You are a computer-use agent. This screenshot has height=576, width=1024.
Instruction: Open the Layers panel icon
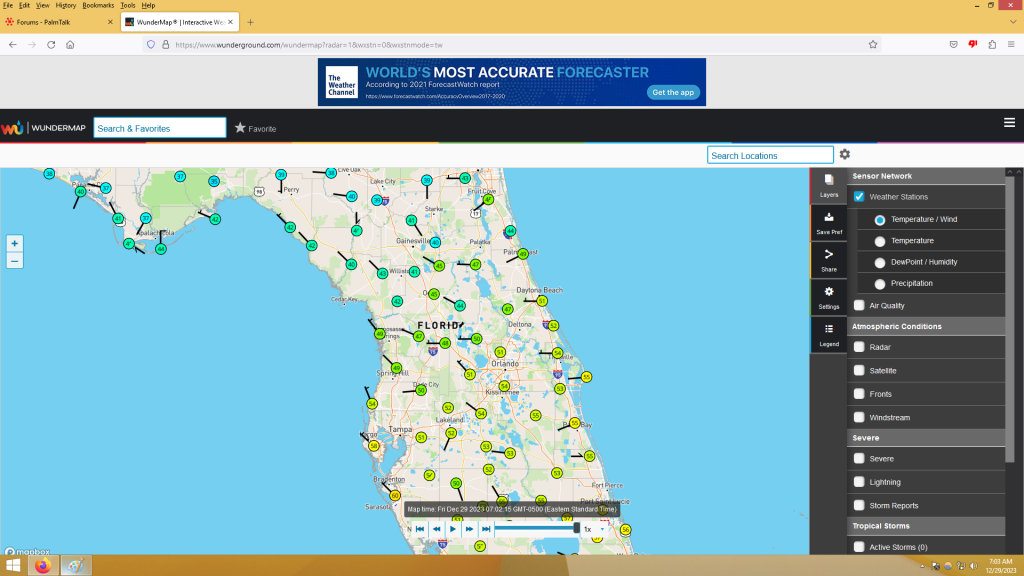click(829, 186)
